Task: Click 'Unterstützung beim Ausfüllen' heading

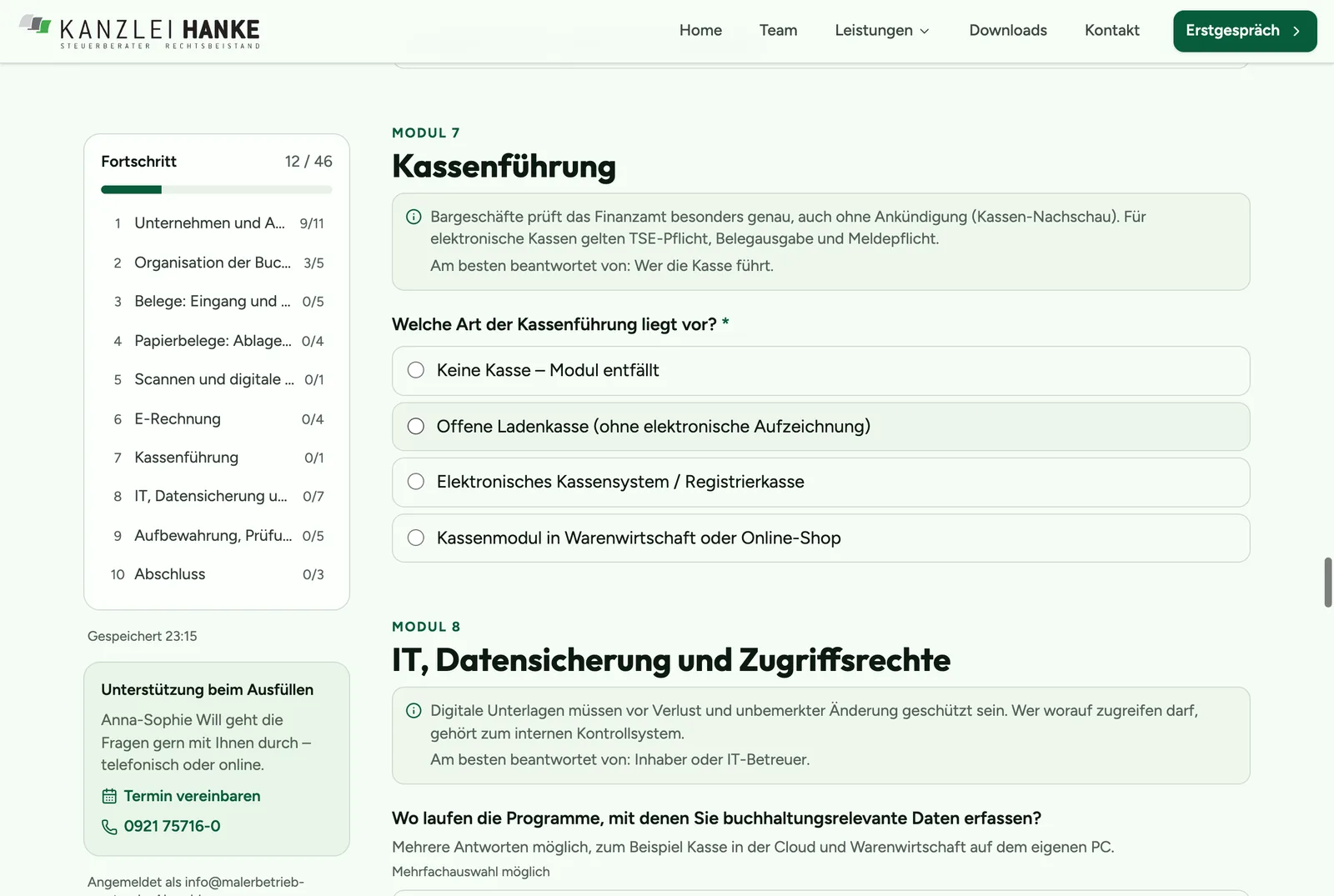Action: pos(208,690)
